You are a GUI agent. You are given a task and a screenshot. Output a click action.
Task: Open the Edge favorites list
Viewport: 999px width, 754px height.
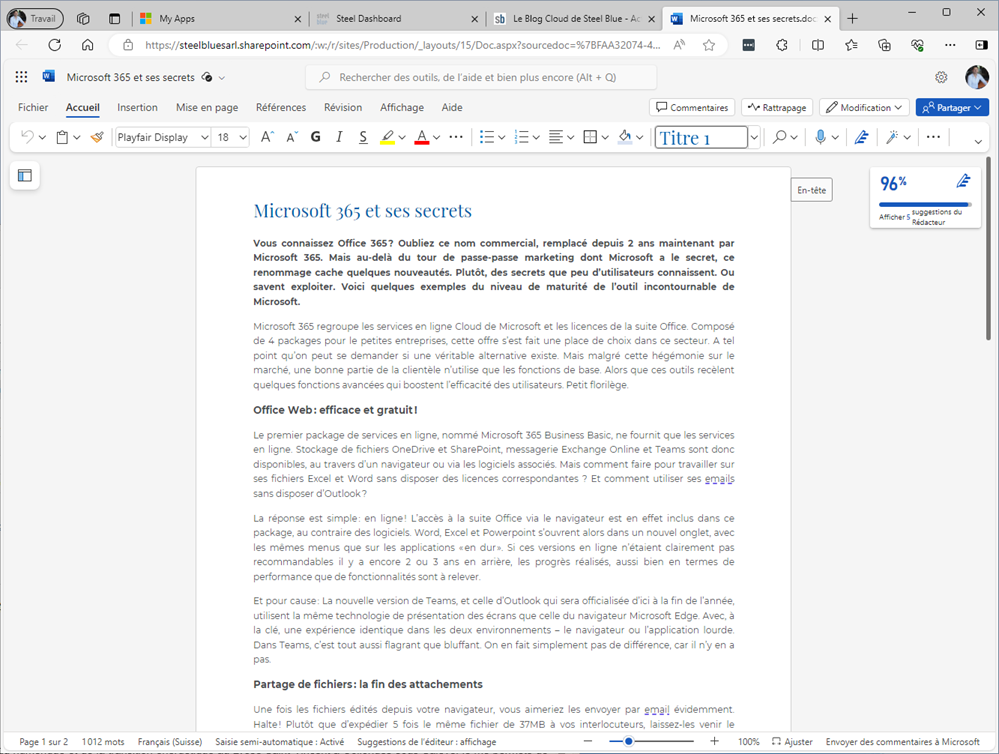[x=851, y=45]
